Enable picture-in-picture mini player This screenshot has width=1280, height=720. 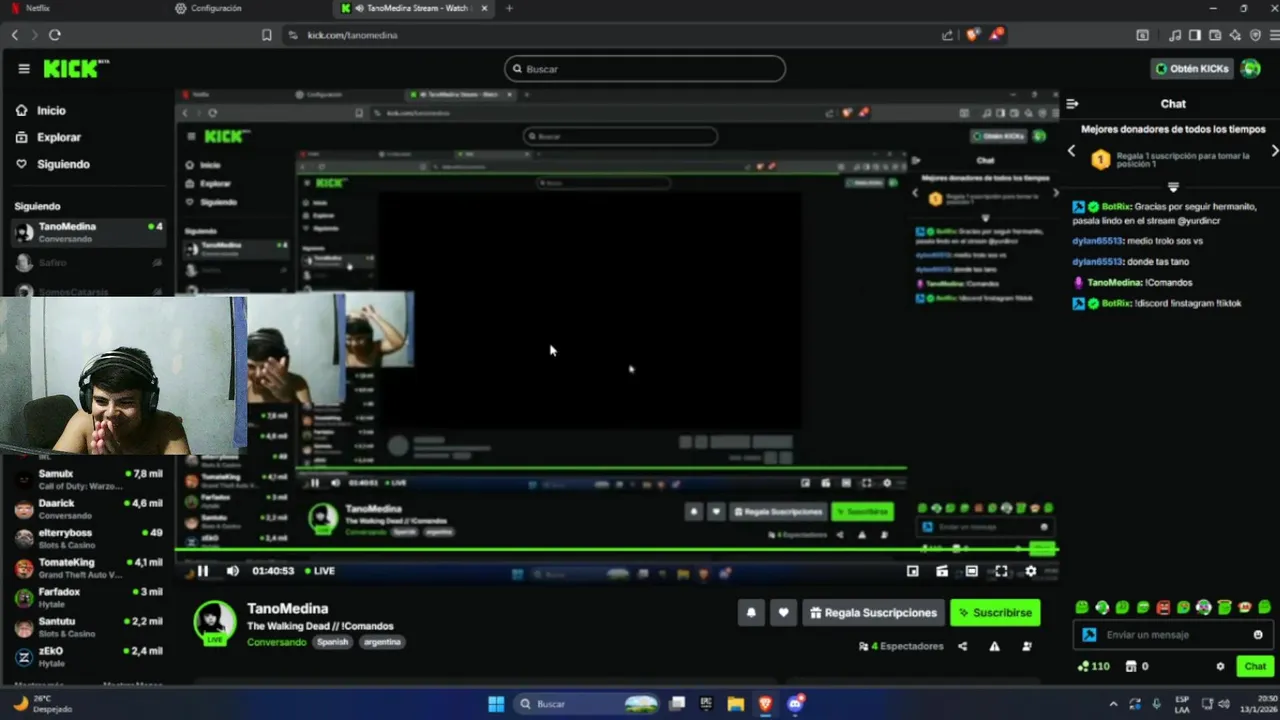click(913, 571)
